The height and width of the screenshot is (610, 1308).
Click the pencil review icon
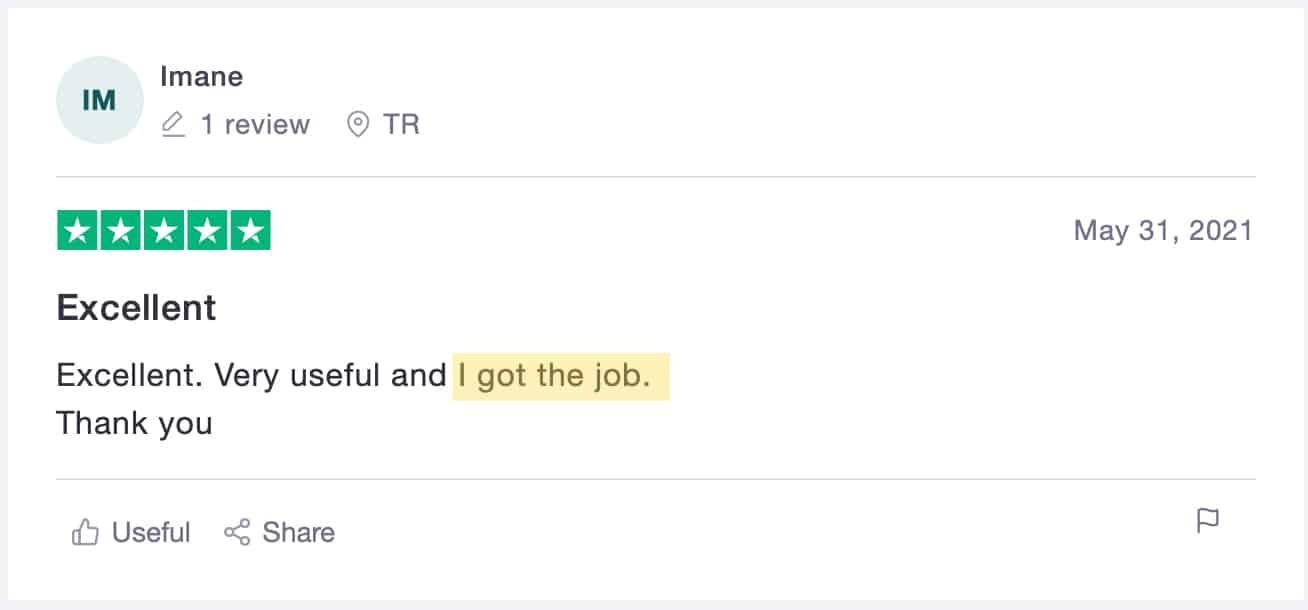[173, 125]
